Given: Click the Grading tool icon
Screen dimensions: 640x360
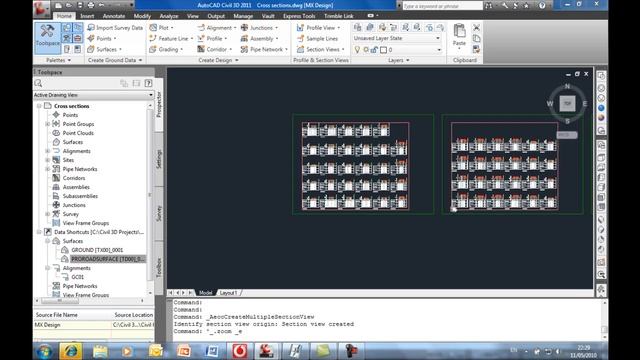Looking at the screenshot, I should tap(153, 49).
